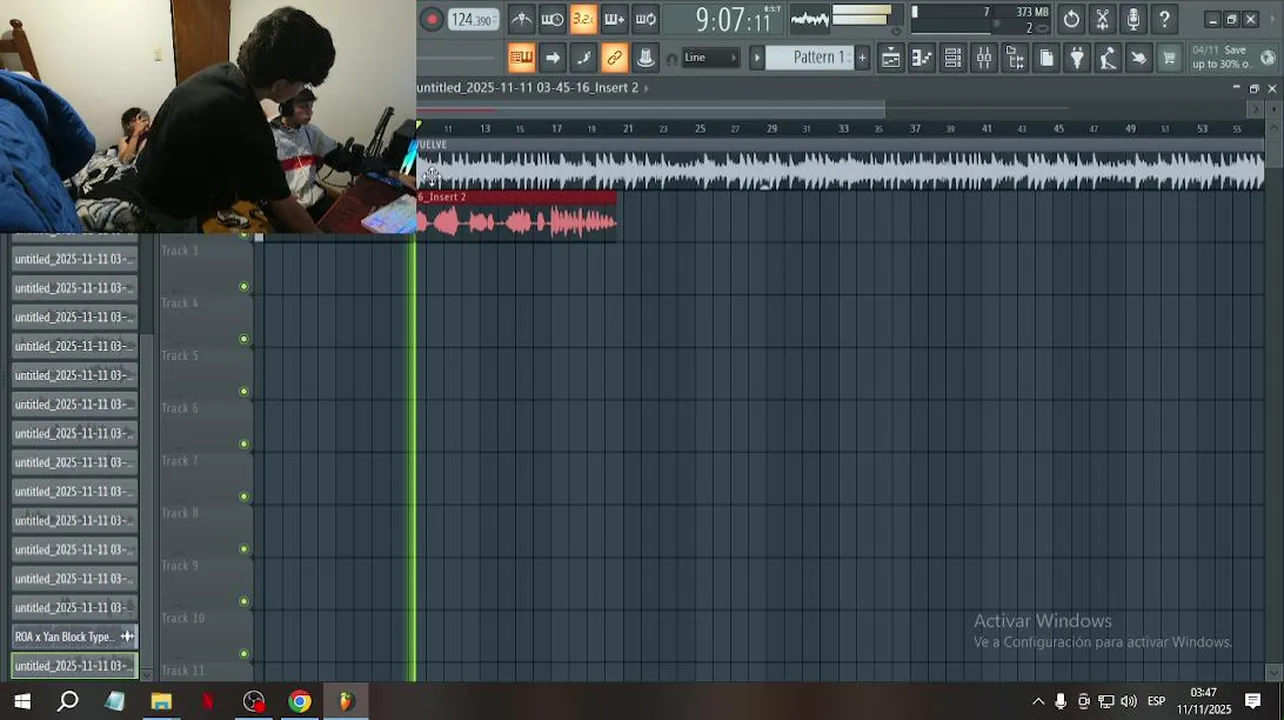This screenshot has height=720, width=1284.
Task: Click the arrow left of Pattern 1
Action: 757,58
